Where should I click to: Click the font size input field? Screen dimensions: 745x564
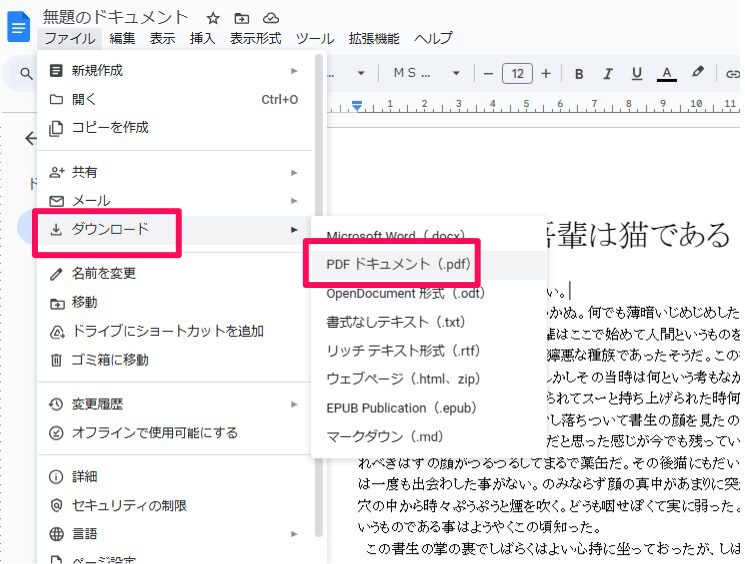(x=517, y=73)
